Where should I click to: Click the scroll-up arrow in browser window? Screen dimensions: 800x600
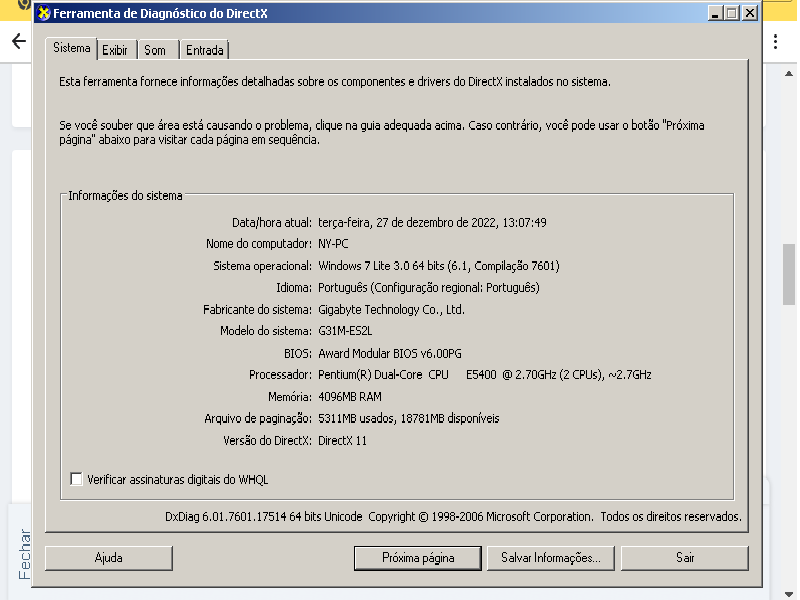[789, 73]
